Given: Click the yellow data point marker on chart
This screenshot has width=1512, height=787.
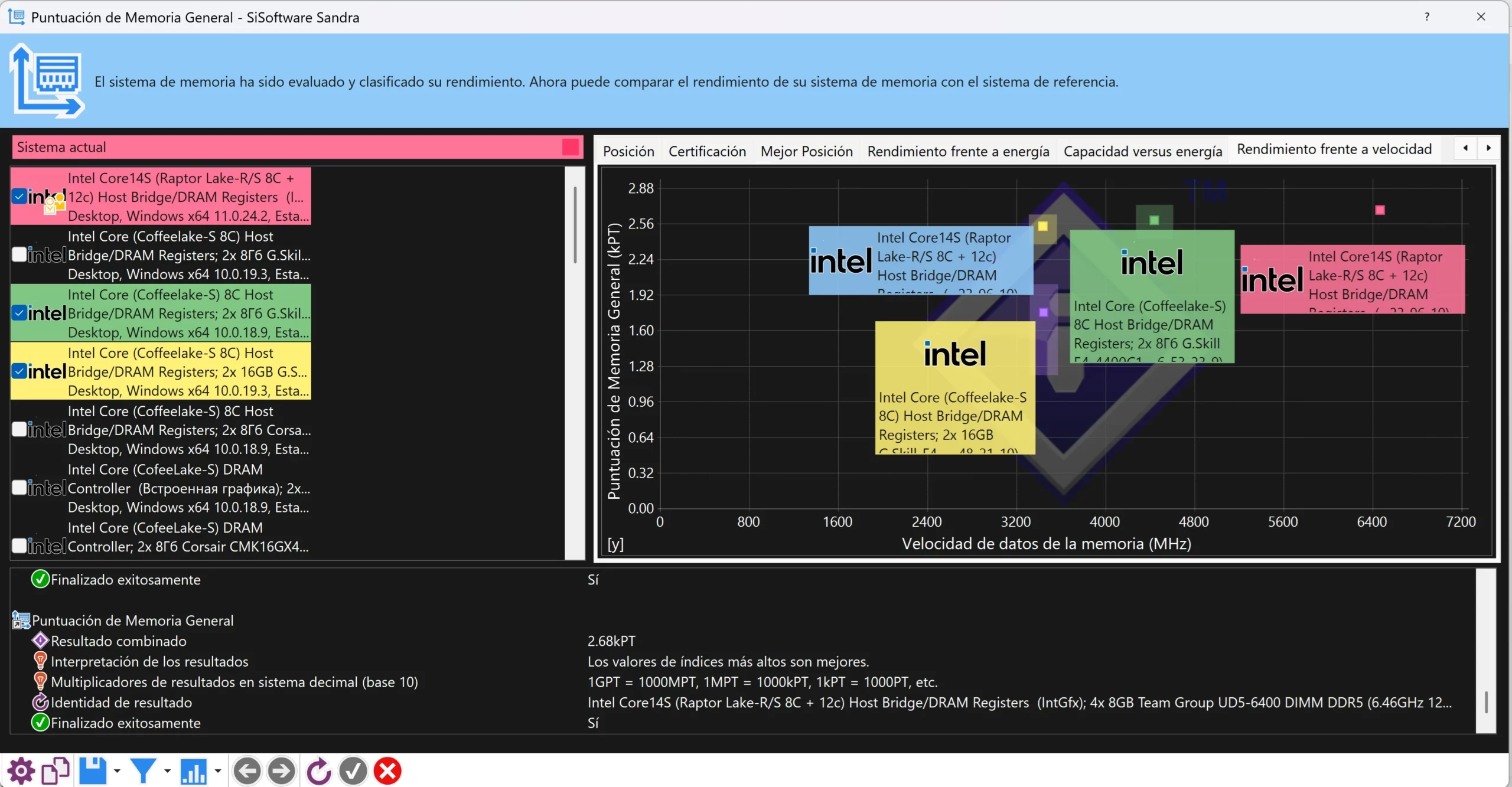Looking at the screenshot, I should [x=1042, y=226].
